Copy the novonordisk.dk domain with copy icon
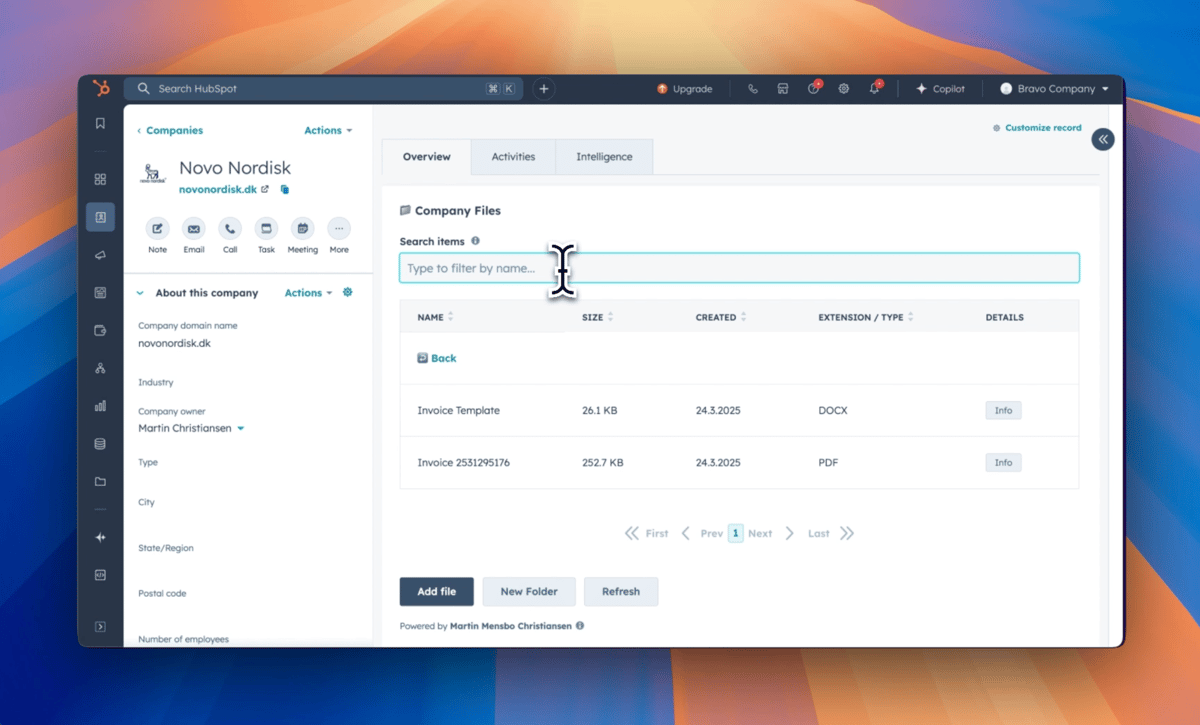 coord(285,189)
